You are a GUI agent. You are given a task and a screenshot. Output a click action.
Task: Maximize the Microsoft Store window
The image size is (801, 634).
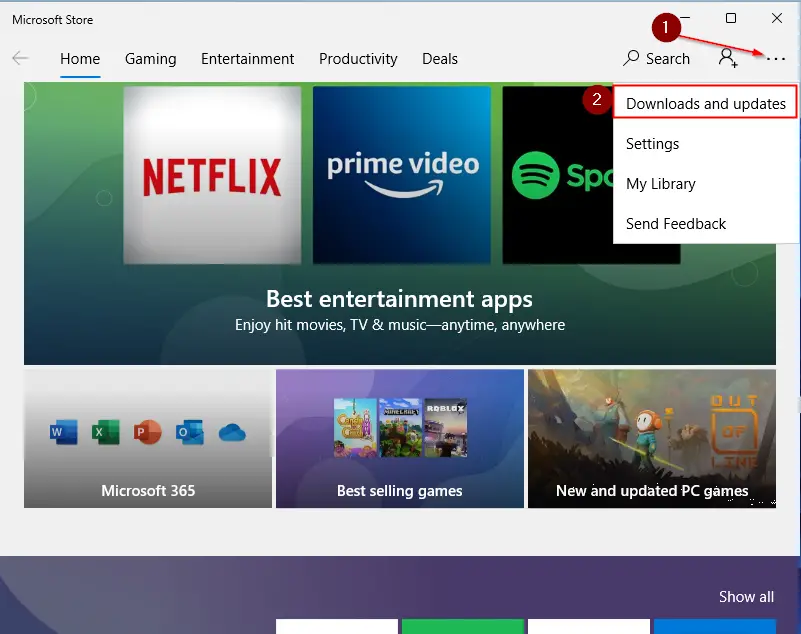(731, 18)
